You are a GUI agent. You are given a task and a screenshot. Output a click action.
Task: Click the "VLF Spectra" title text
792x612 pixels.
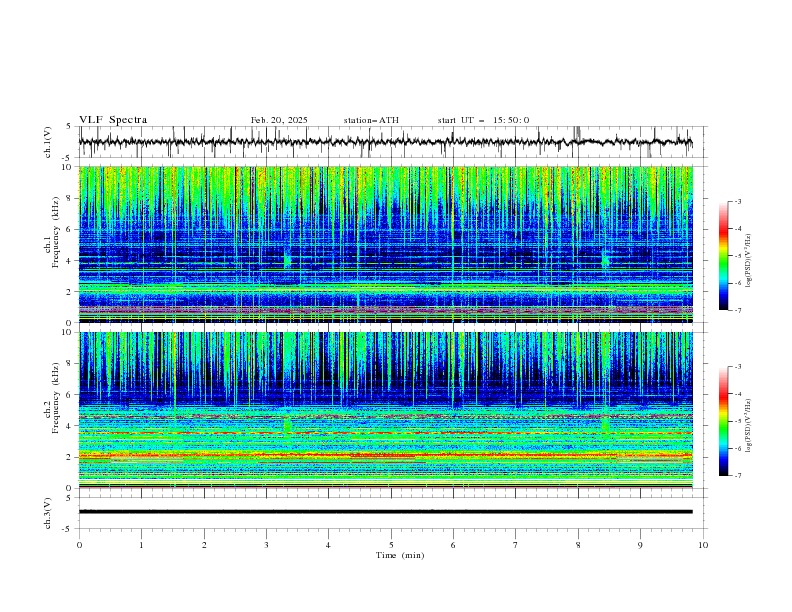tap(113, 120)
